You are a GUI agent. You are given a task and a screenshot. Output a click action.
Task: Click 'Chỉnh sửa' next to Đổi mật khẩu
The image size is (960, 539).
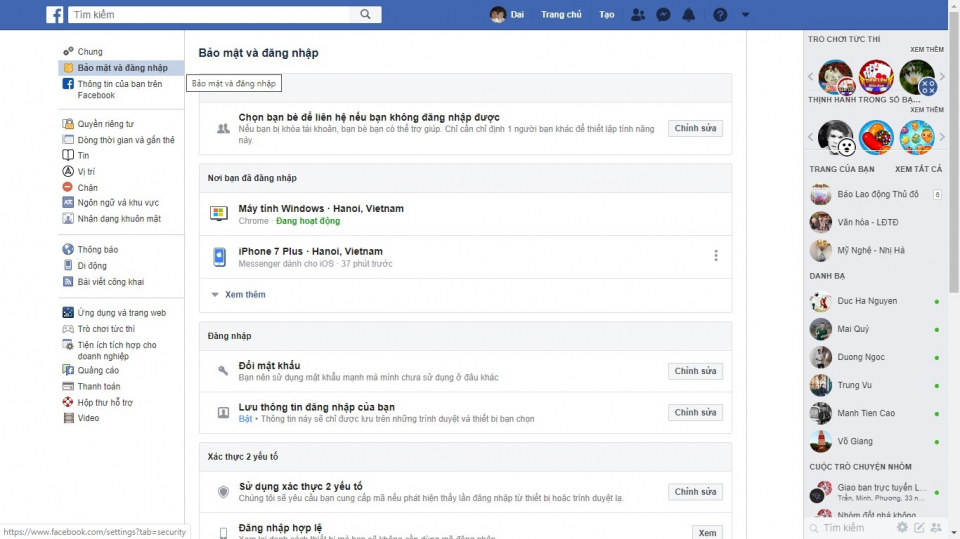click(695, 372)
